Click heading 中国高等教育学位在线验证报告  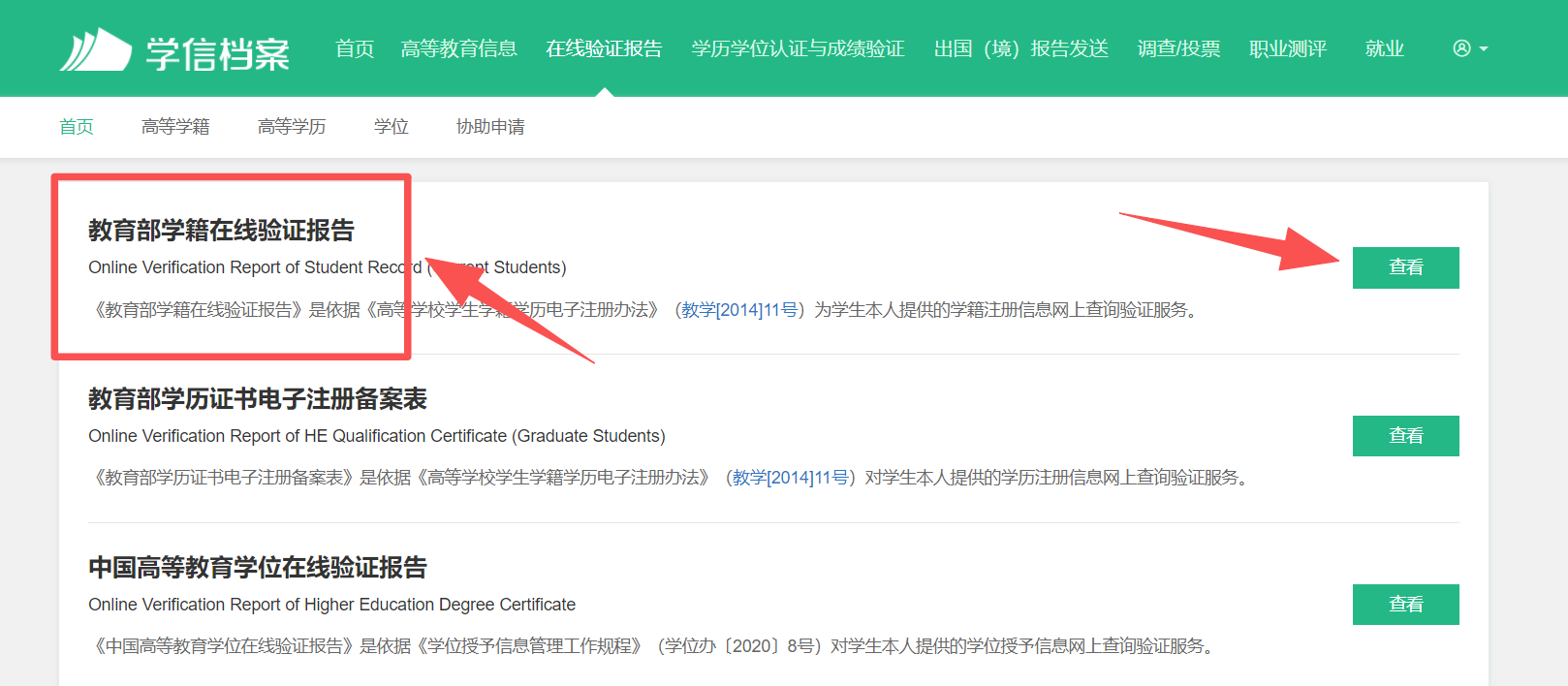tap(258, 568)
